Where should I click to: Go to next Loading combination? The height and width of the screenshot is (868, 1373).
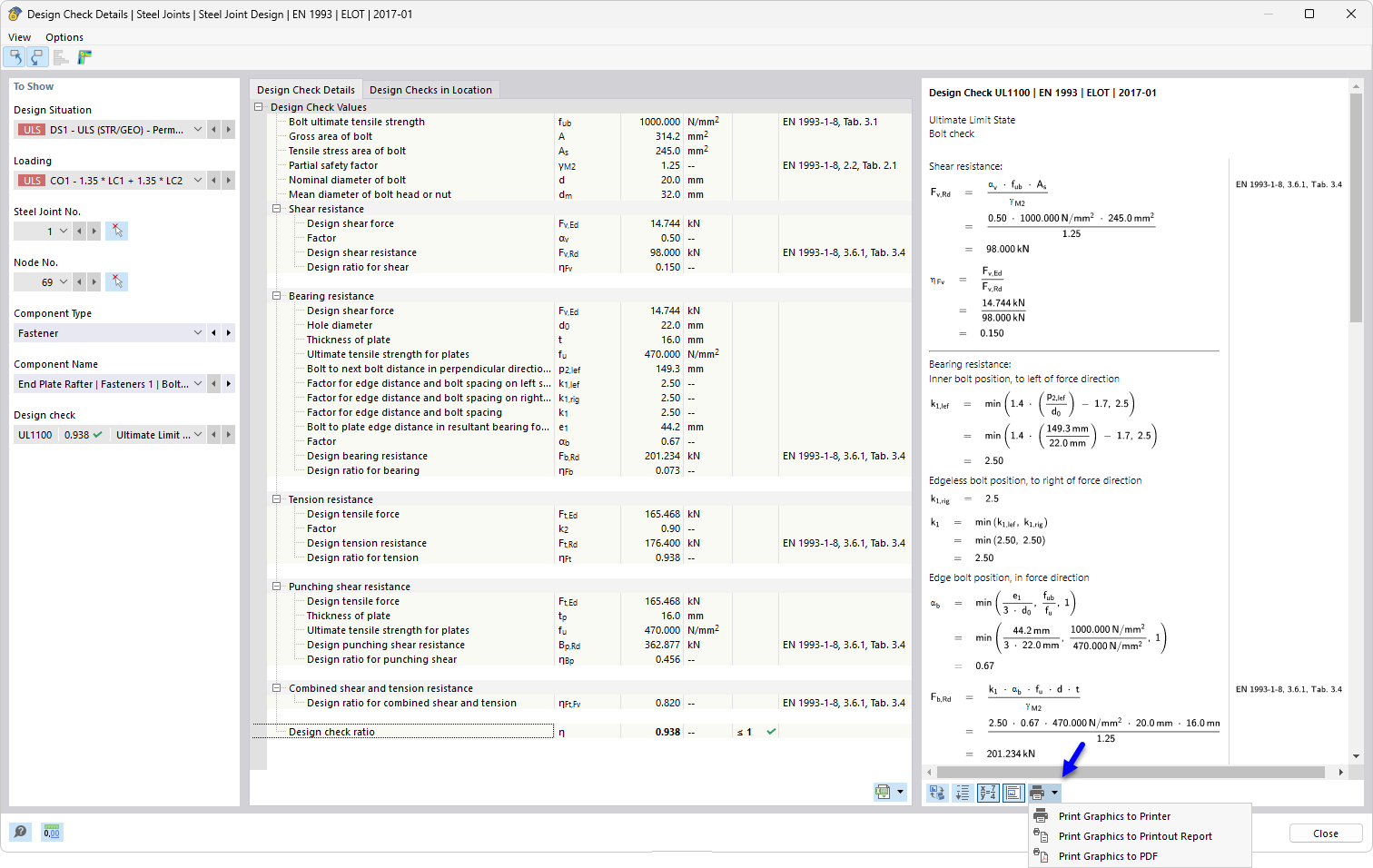pos(229,181)
